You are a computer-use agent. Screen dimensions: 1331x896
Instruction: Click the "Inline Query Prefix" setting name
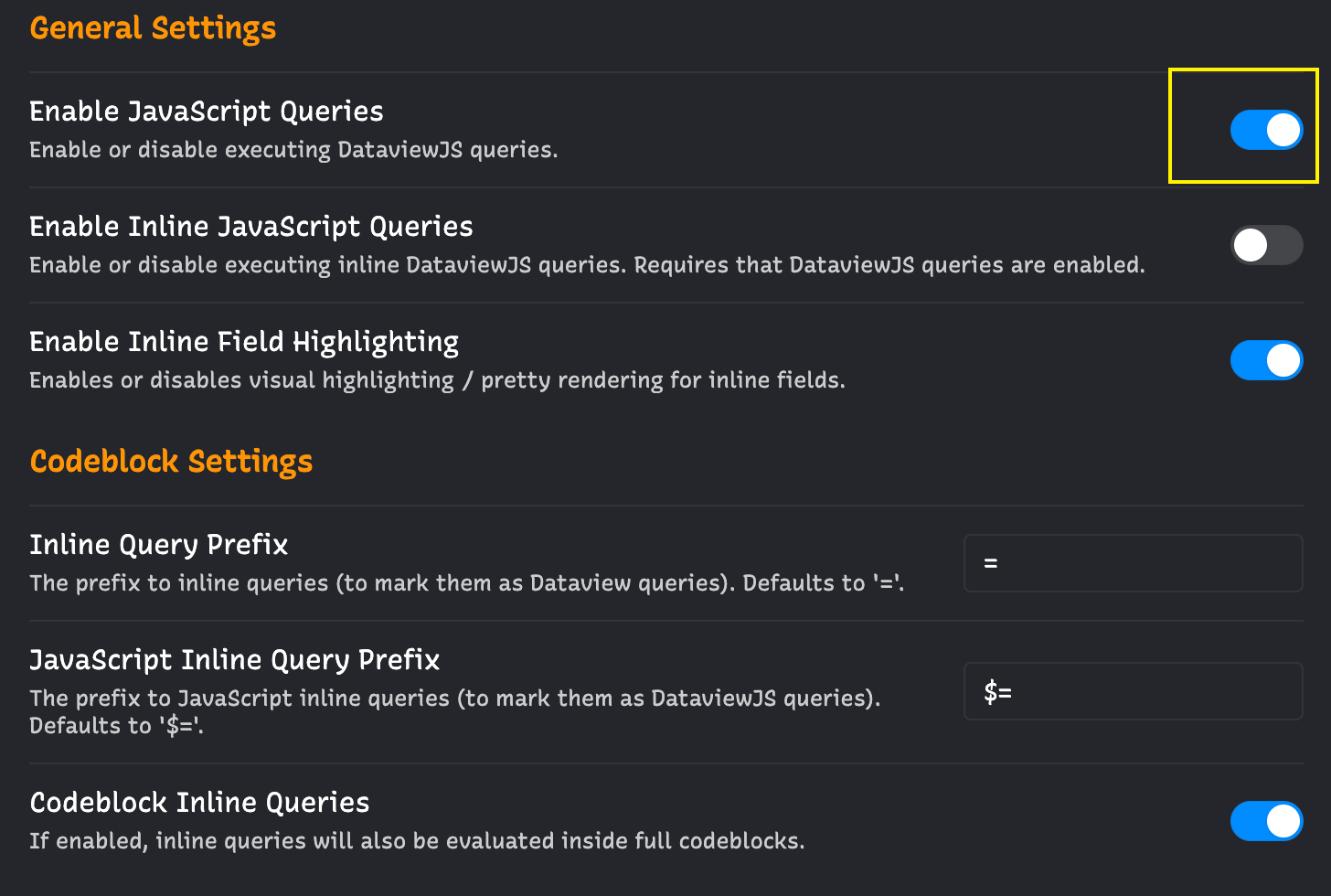pyautogui.click(x=159, y=545)
